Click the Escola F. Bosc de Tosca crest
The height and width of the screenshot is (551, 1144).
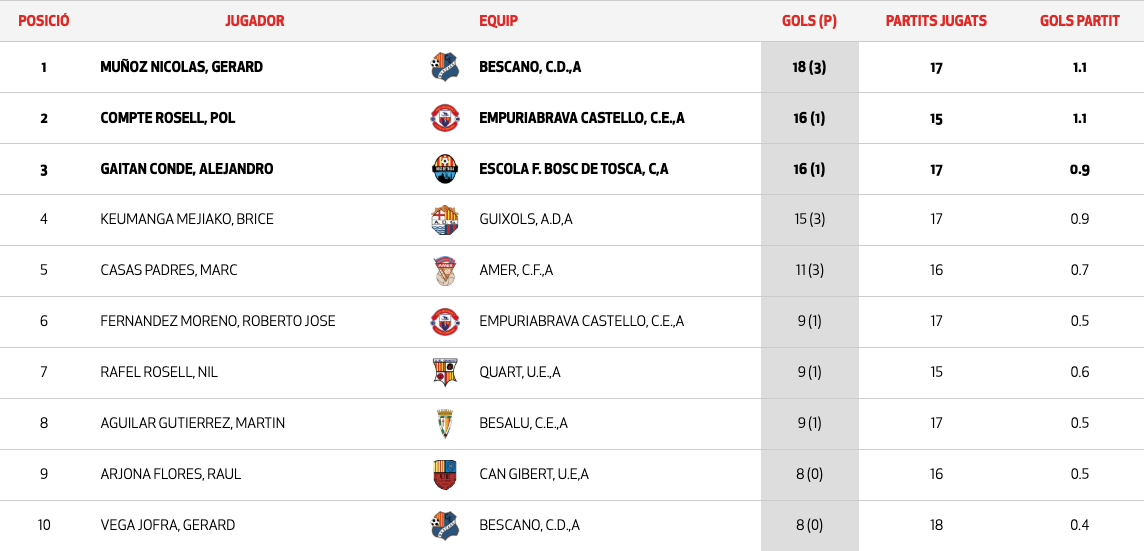click(444, 169)
